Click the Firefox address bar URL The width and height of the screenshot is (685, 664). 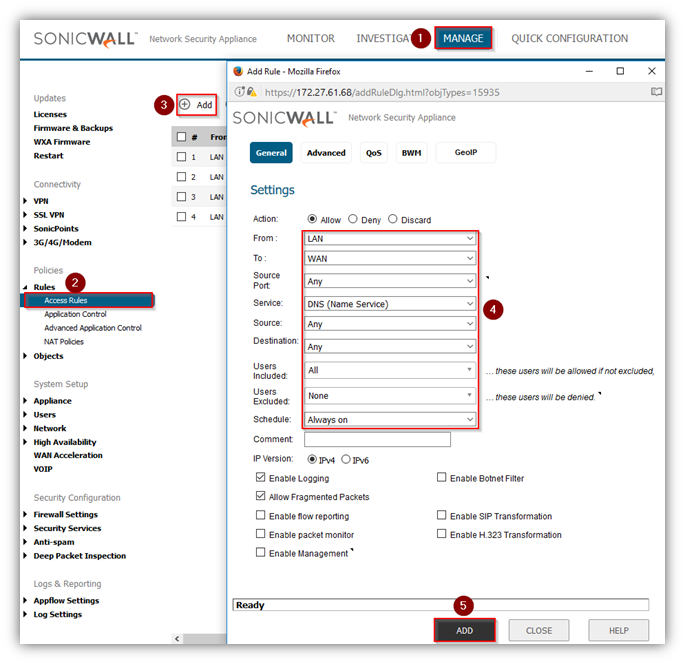382,92
